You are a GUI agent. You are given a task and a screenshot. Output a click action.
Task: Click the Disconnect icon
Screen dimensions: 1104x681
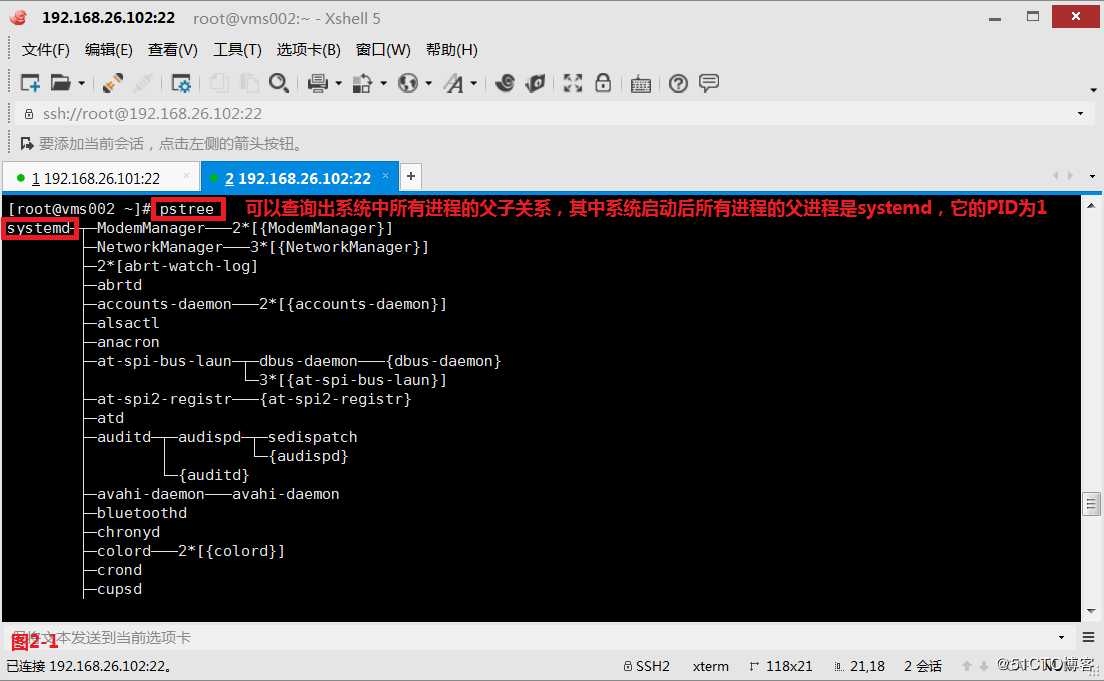pyautogui.click(x=143, y=83)
